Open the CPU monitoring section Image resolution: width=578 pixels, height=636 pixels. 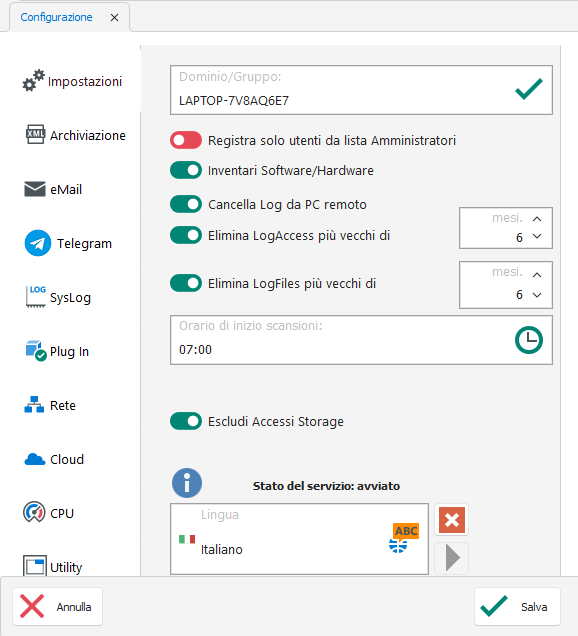pyautogui.click(x=49, y=513)
